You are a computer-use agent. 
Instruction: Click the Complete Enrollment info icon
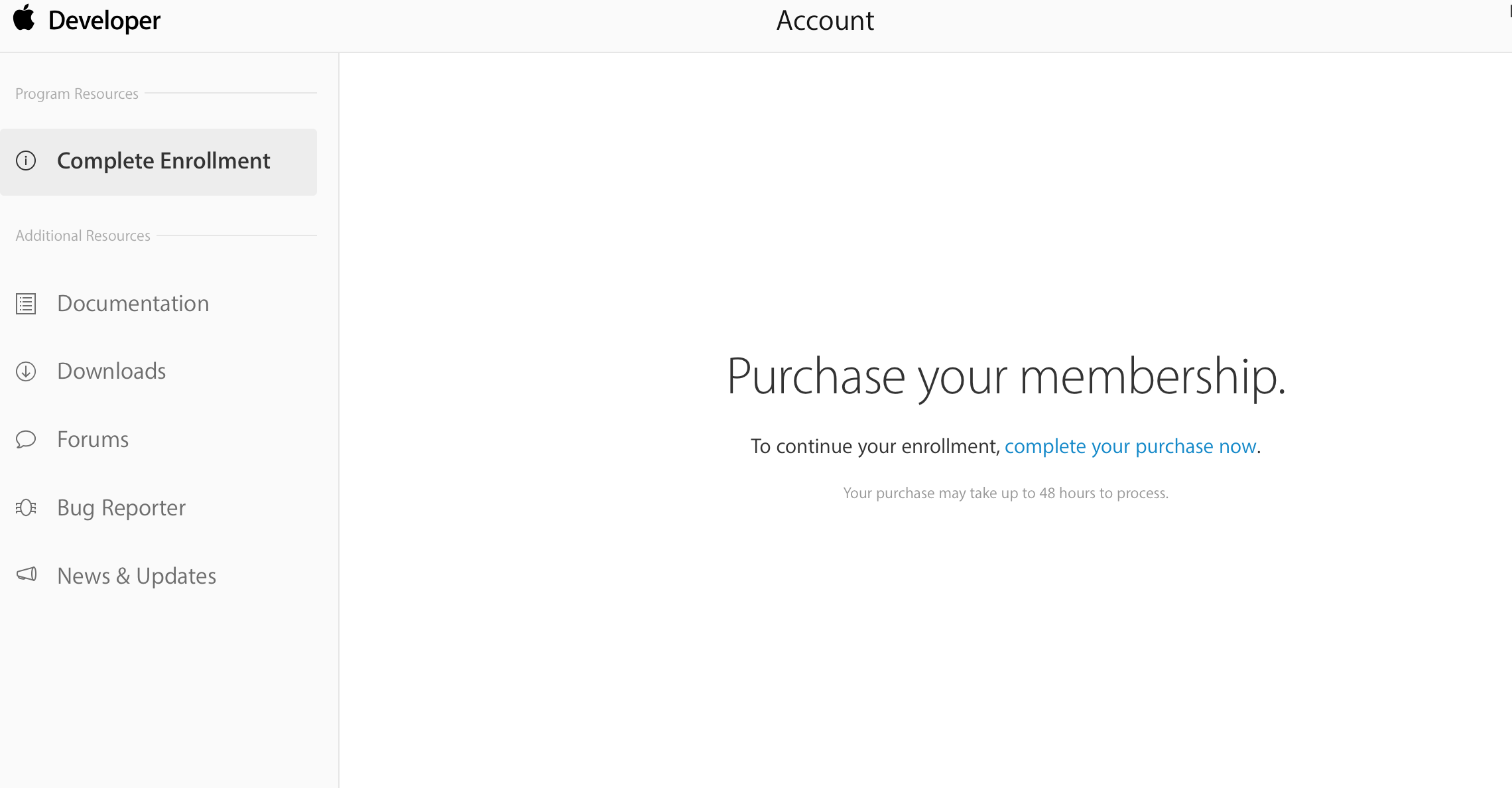[x=26, y=161]
